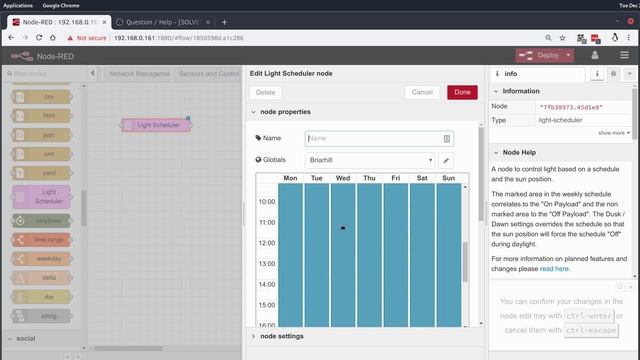Select Light Scheduler node in palette
Image resolution: width=640 pixels, height=360 pixels.
42,196
